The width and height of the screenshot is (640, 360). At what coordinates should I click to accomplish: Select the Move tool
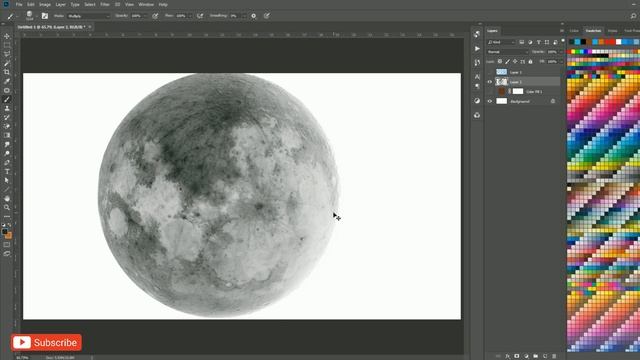(7, 36)
